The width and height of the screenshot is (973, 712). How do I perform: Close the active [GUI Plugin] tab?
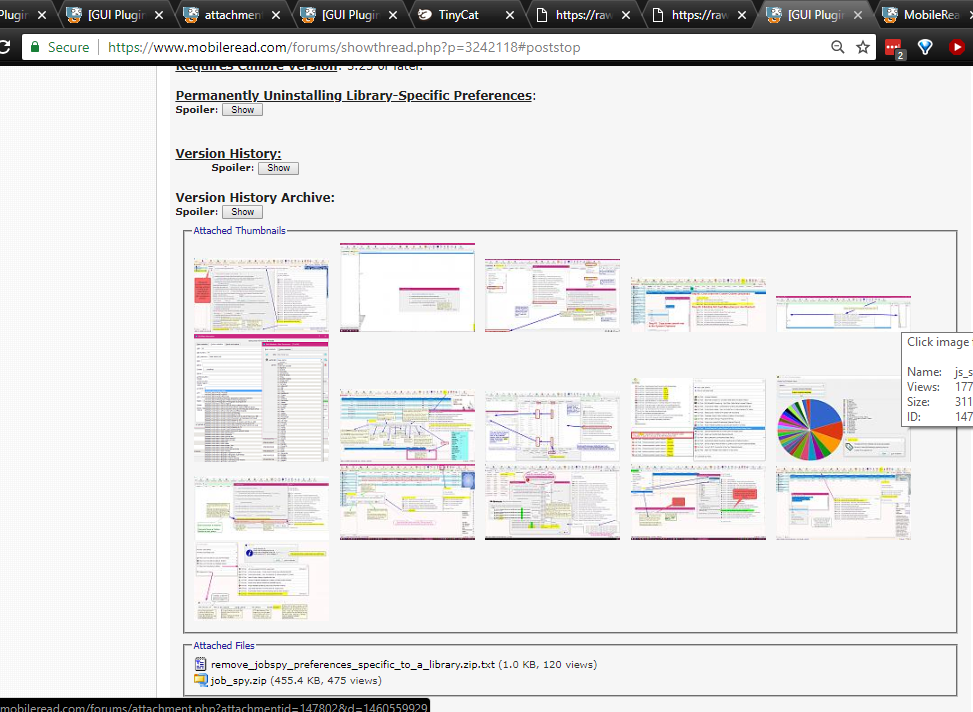(x=858, y=15)
